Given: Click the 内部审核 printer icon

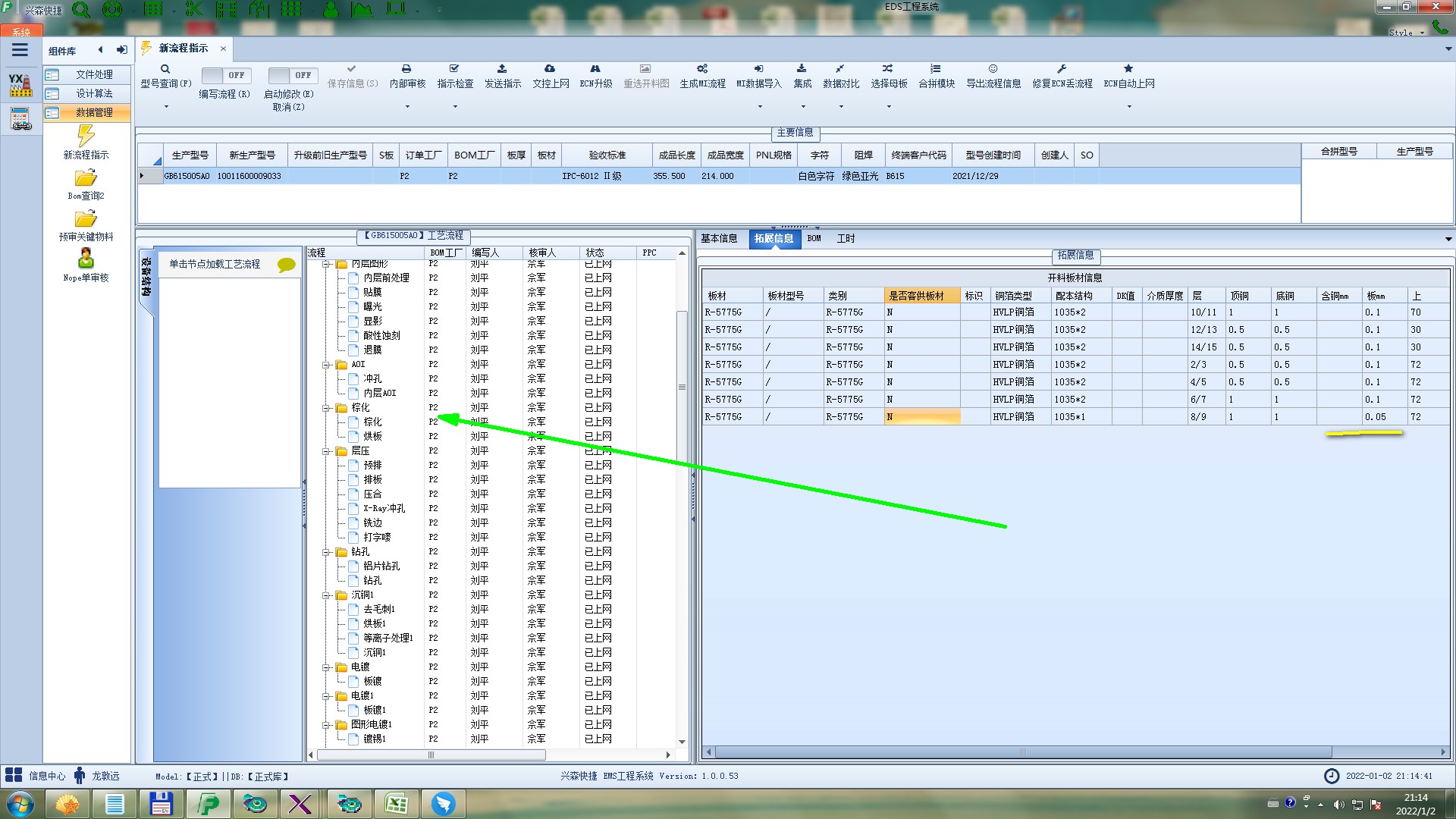Looking at the screenshot, I should tap(406, 69).
